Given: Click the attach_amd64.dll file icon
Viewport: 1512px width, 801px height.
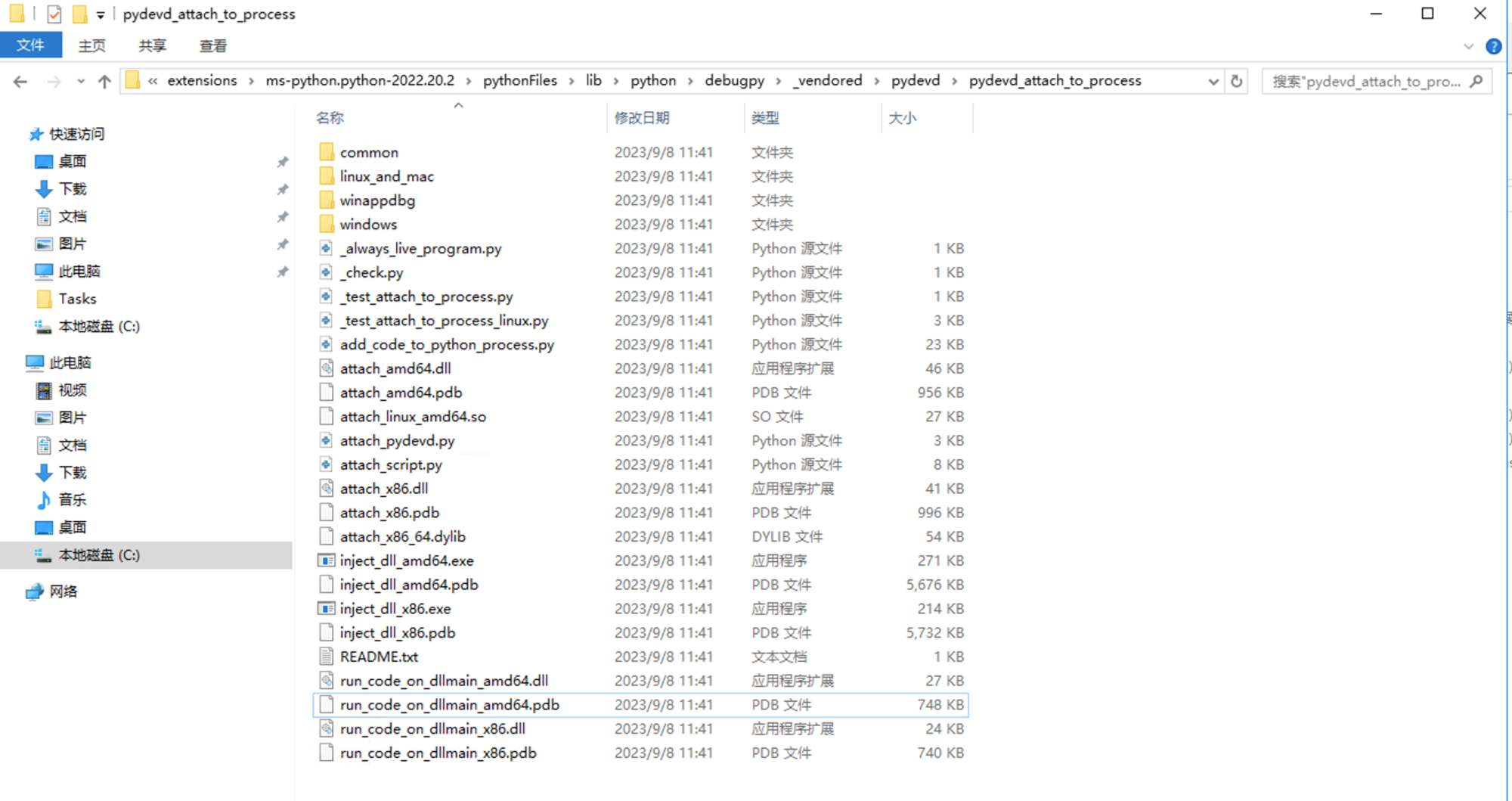Looking at the screenshot, I should coord(326,368).
